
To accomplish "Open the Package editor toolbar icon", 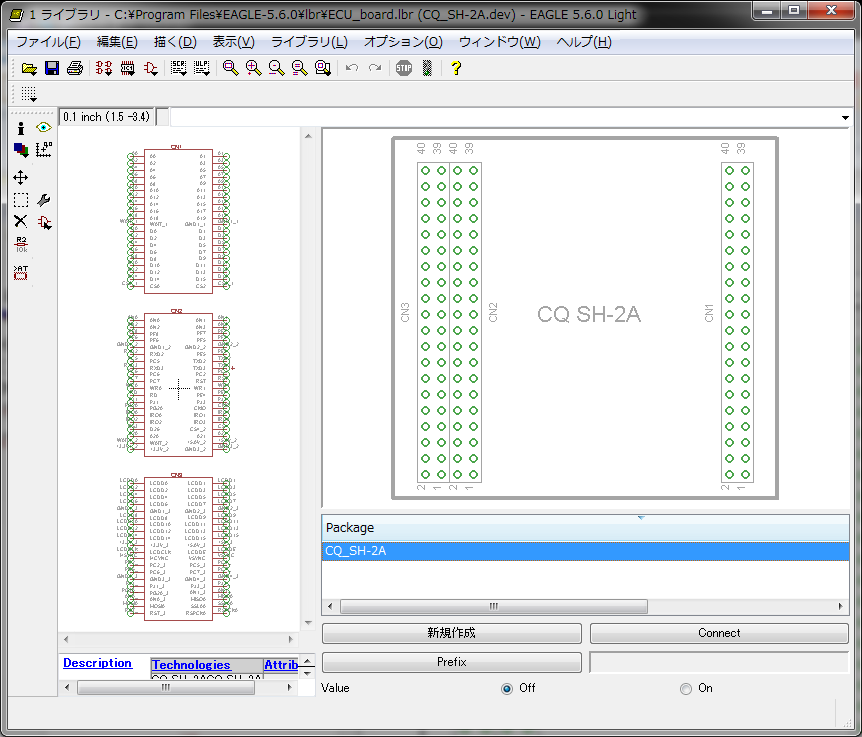I will (128, 68).
